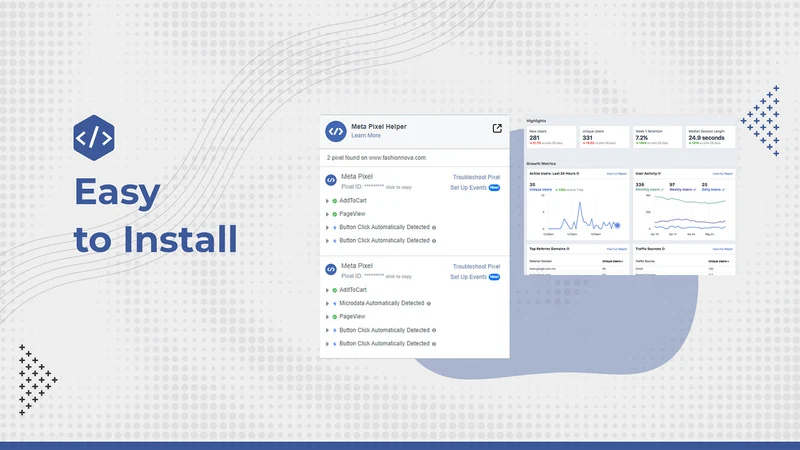
Task: Copy the upper pixel ID via click to copy
Action: [x=398, y=187]
